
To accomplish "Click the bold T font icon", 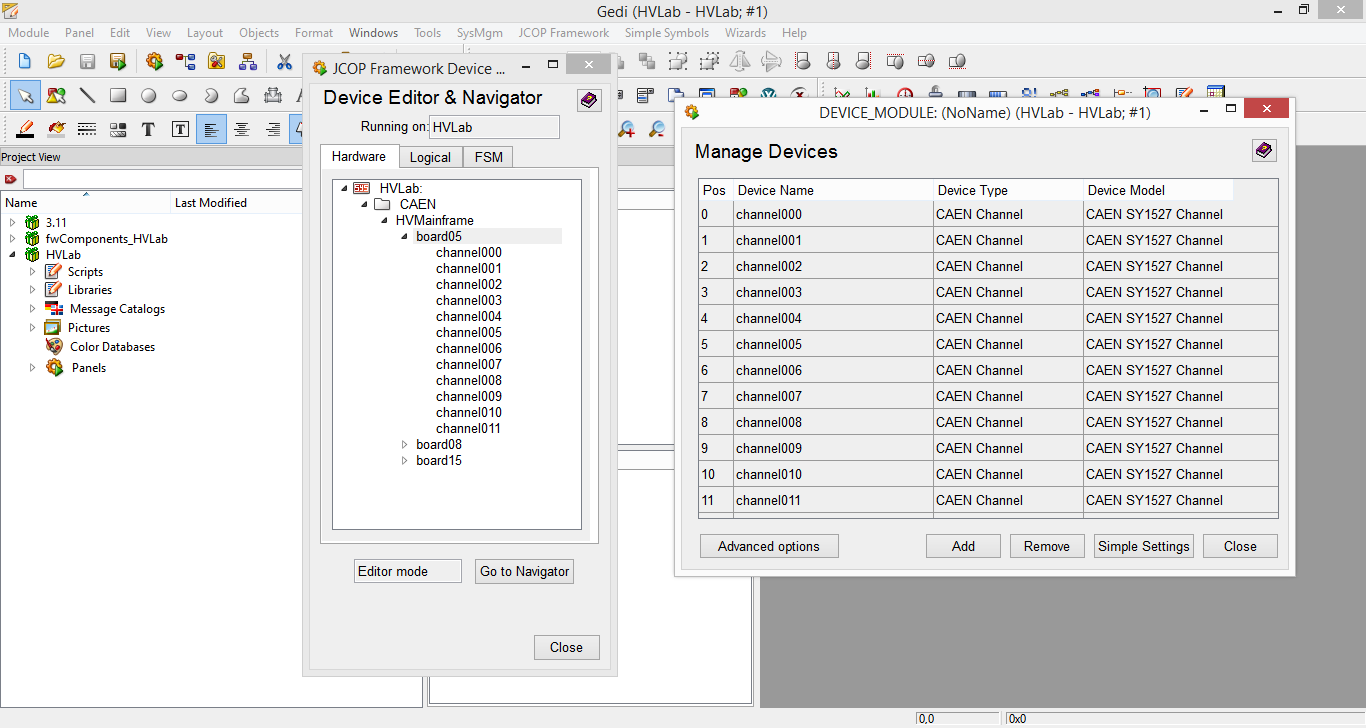I will 149,129.
